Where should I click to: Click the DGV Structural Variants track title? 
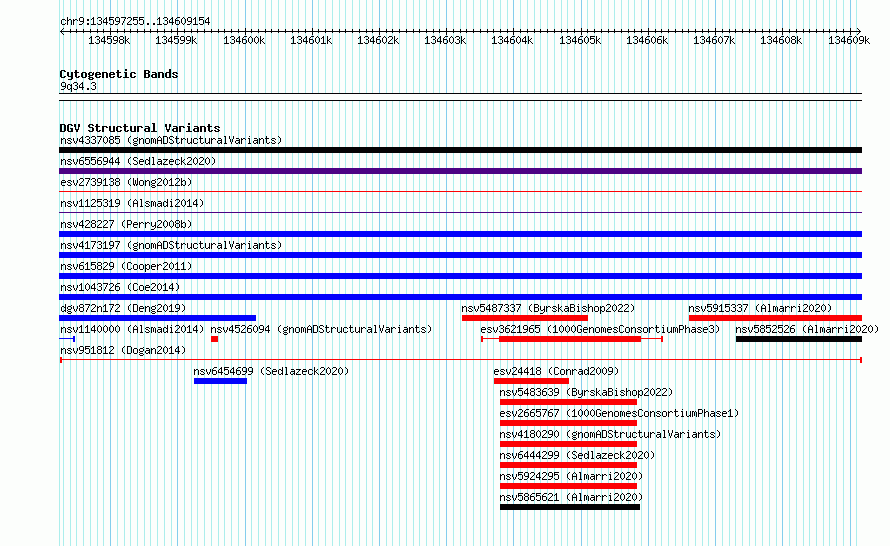140,128
